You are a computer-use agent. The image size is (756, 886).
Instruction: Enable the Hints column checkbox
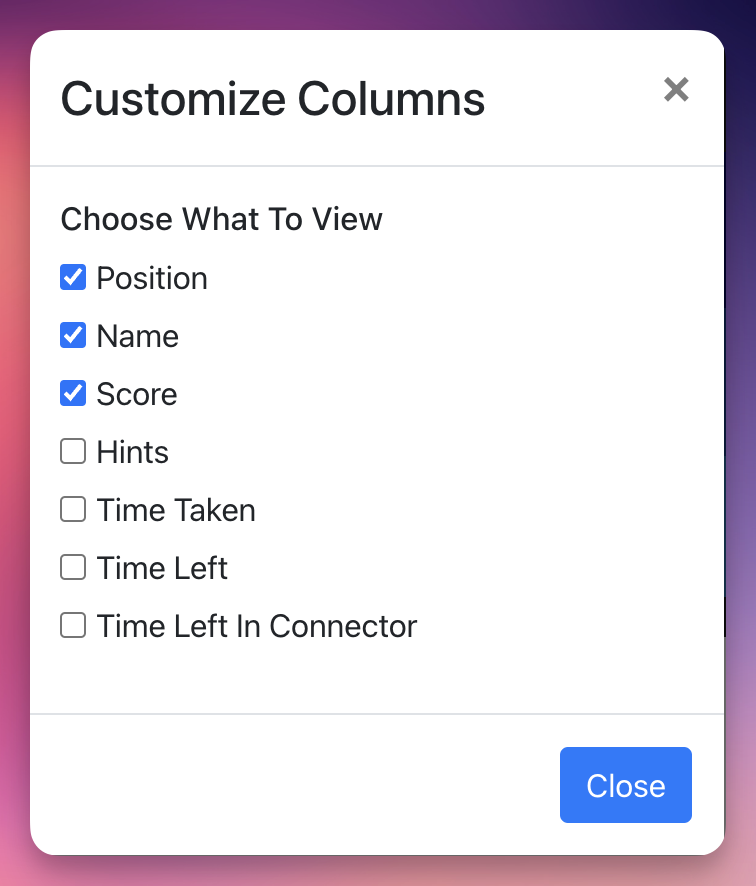(73, 452)
